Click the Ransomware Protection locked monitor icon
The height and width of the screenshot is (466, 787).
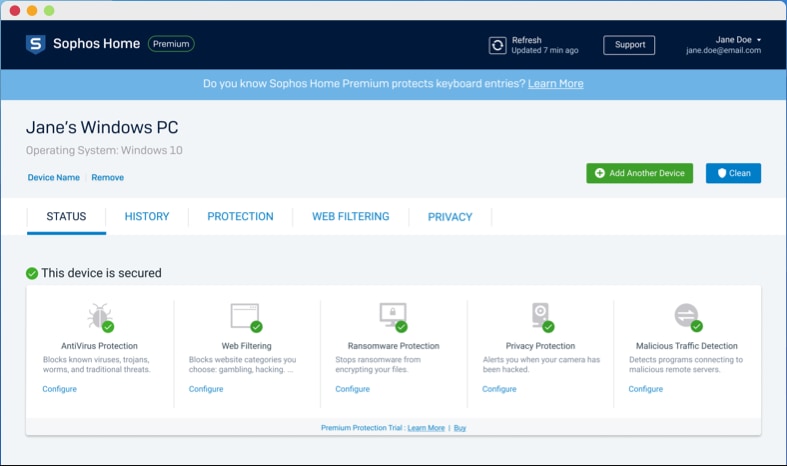393,317
